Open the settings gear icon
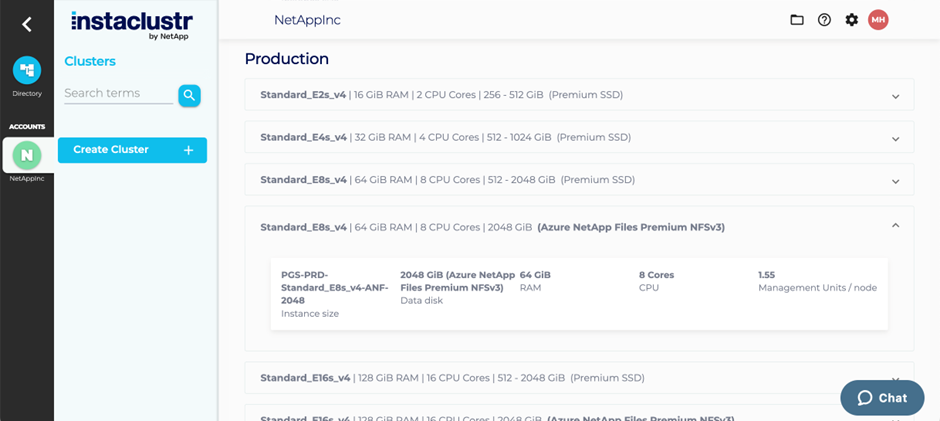This screenshot has width=940, height=421. click(851, 20)
